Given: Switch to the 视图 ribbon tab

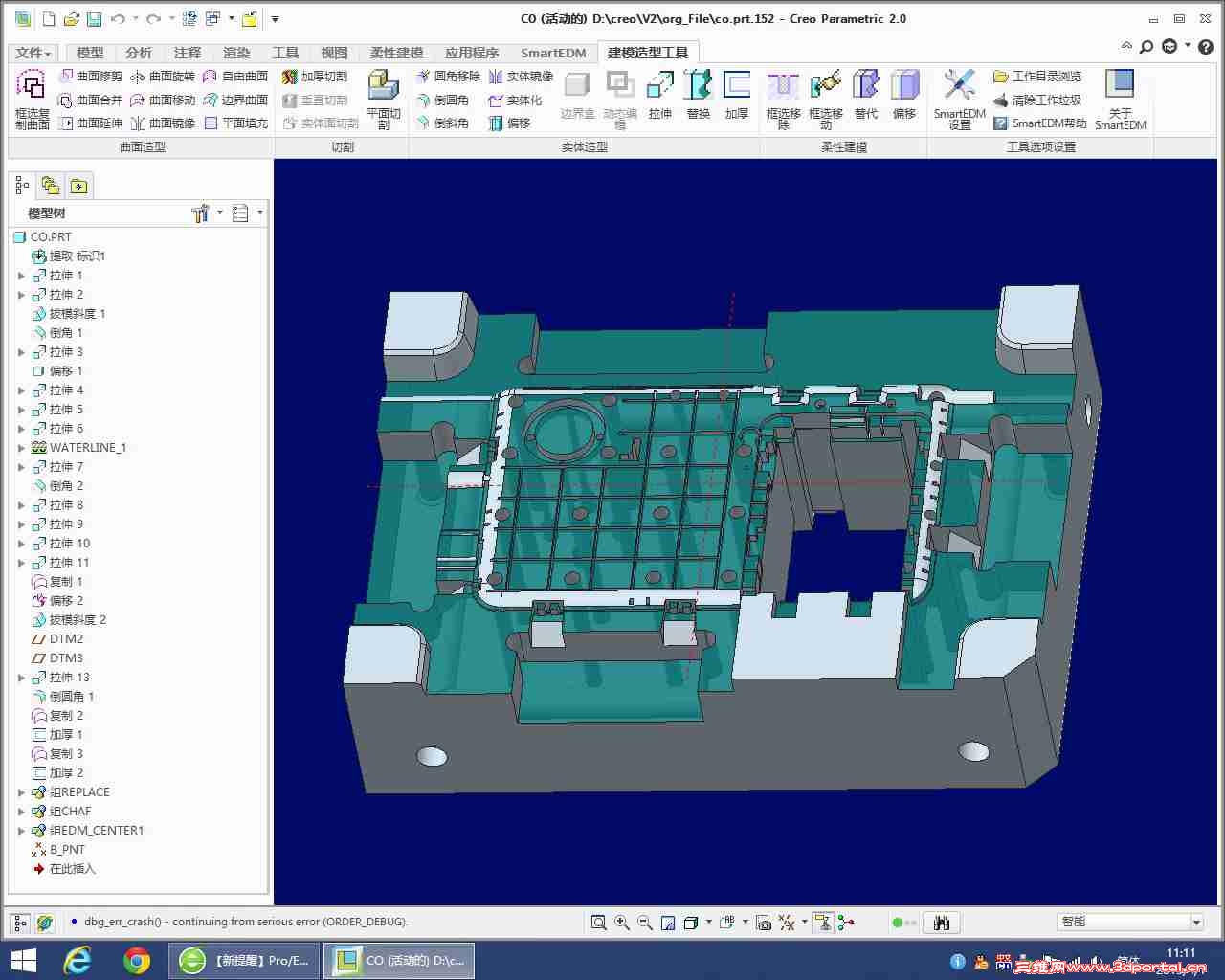Looking at the screenshot, I should pyautogui.click(x=334, y=53).
